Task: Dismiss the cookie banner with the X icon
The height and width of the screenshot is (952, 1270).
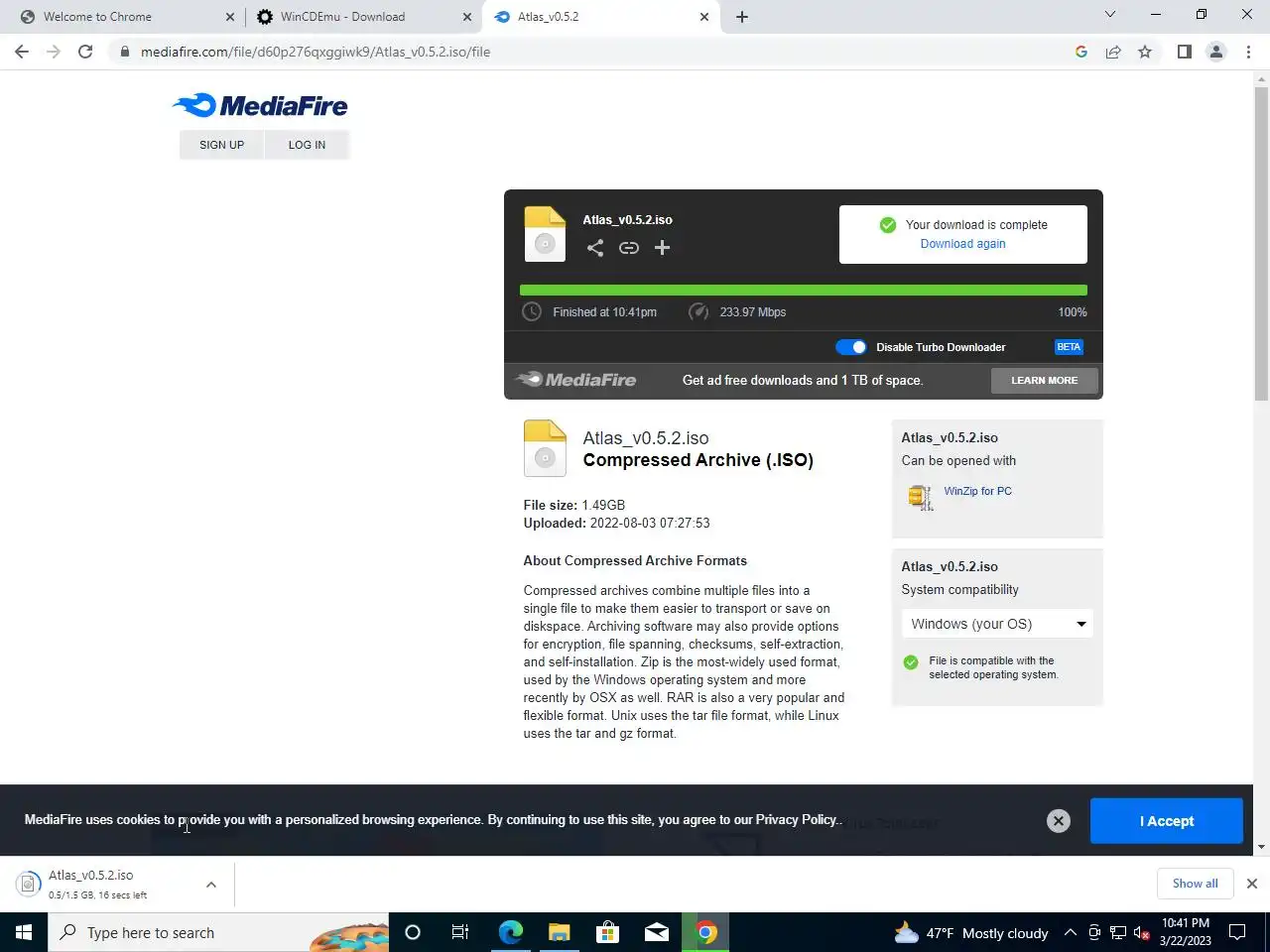Action: [x=1059, y=821]
